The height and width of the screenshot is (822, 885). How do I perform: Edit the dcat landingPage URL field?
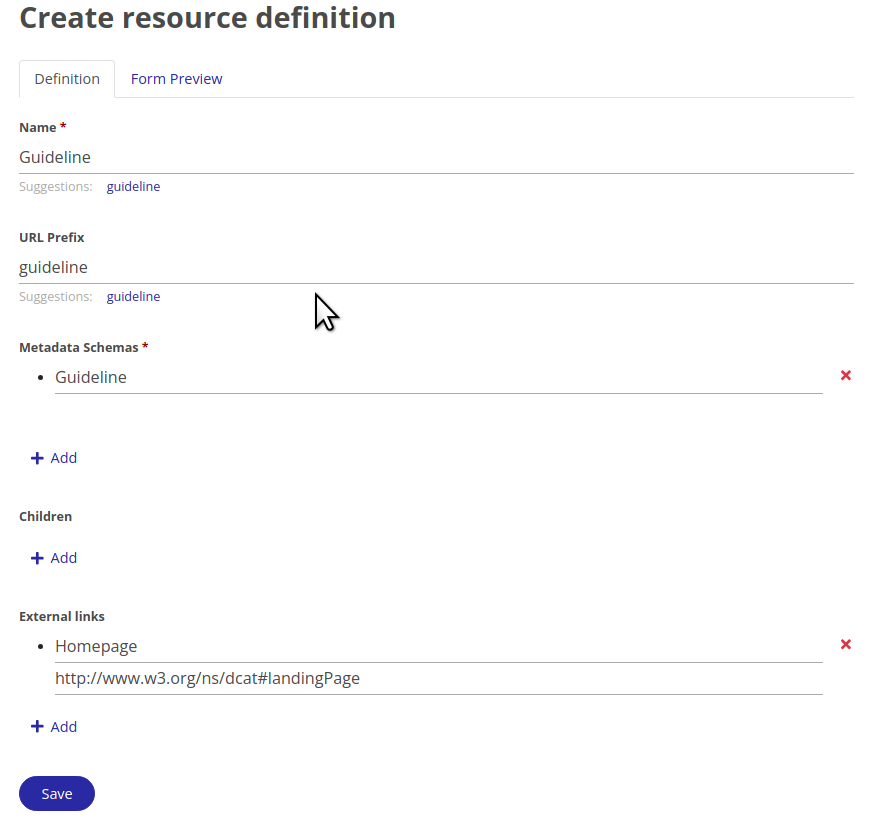(439, 679)
